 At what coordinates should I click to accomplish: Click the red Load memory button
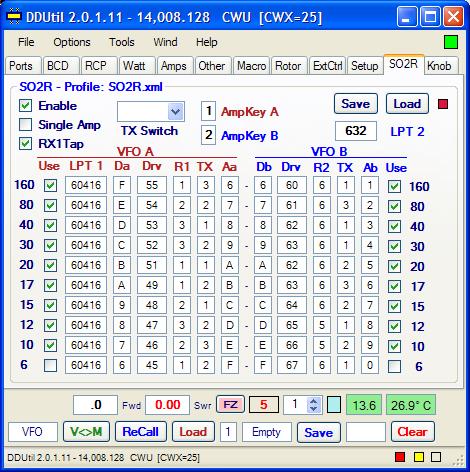[193, 432]
